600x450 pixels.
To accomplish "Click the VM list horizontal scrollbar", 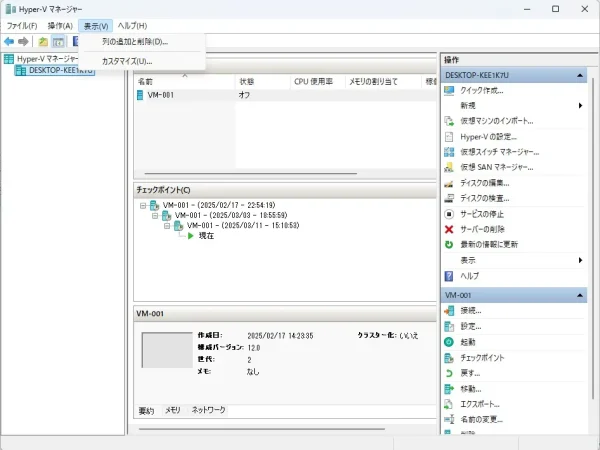I will pos(251,173).
